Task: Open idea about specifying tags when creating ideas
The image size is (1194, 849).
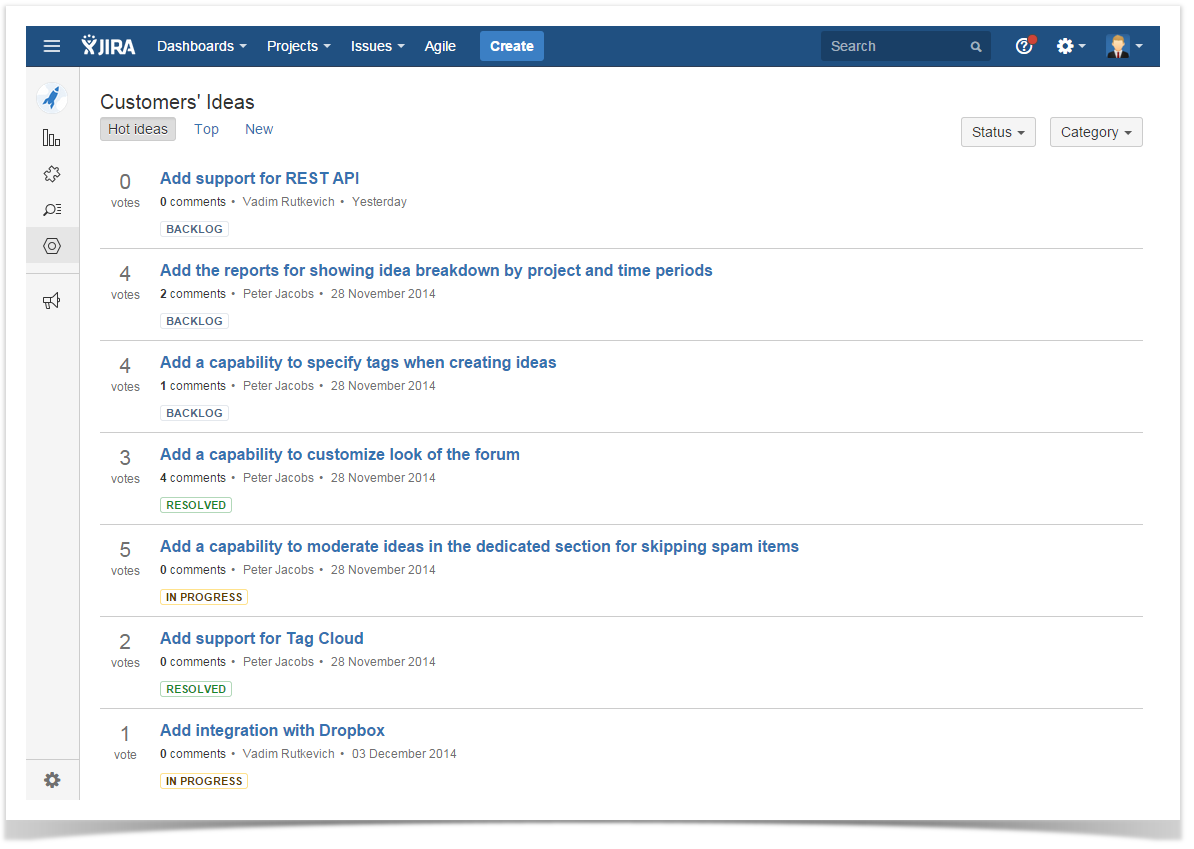Action: 358,362
